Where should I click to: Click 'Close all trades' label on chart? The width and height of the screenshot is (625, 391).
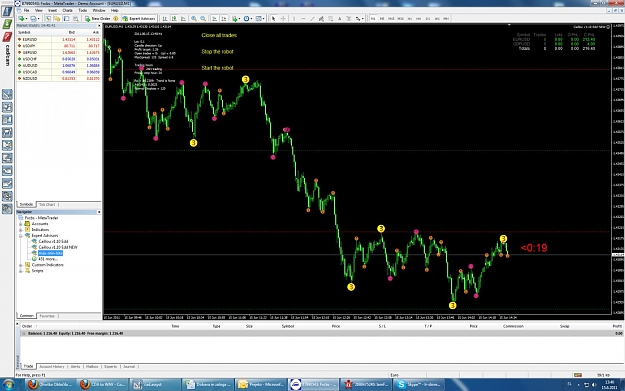pyautogui.click(x=219, y=35)
